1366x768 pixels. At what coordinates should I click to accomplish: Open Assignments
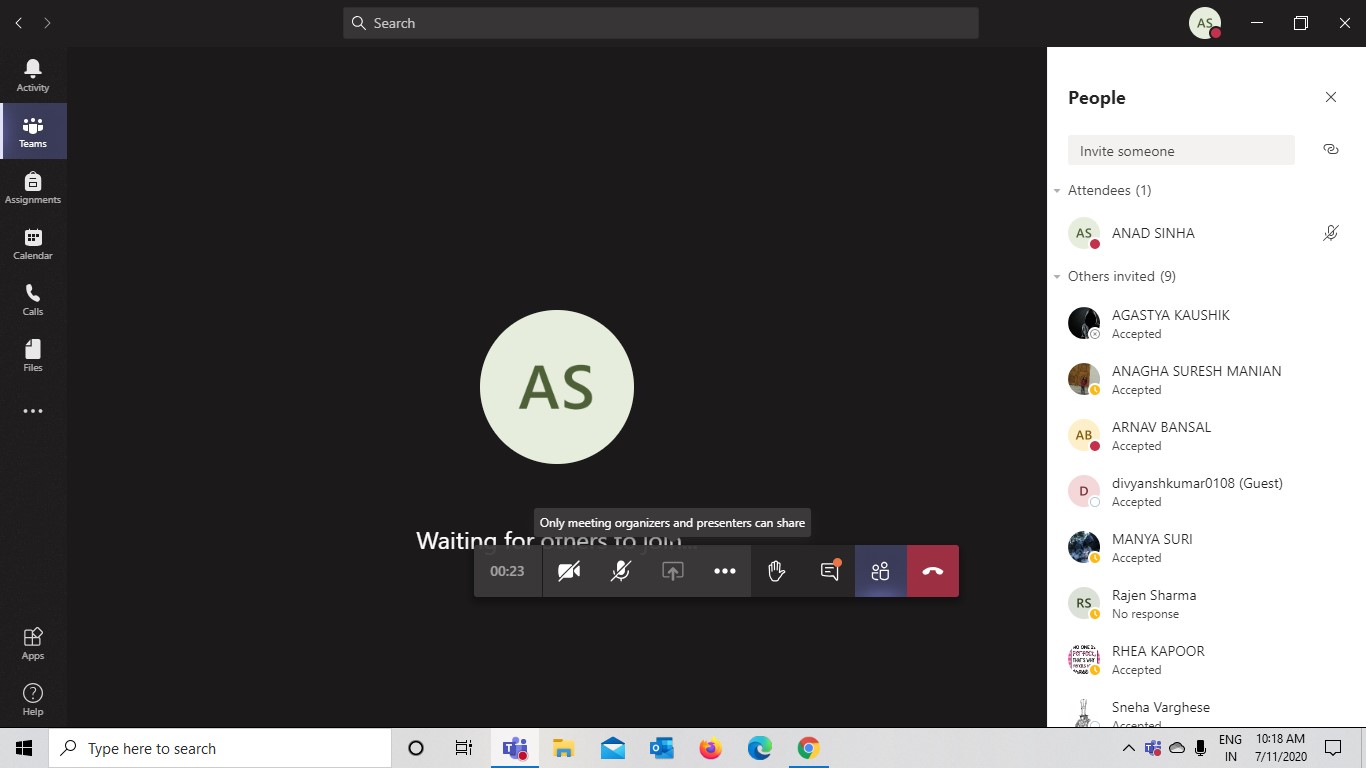click(x=33, y=187)
